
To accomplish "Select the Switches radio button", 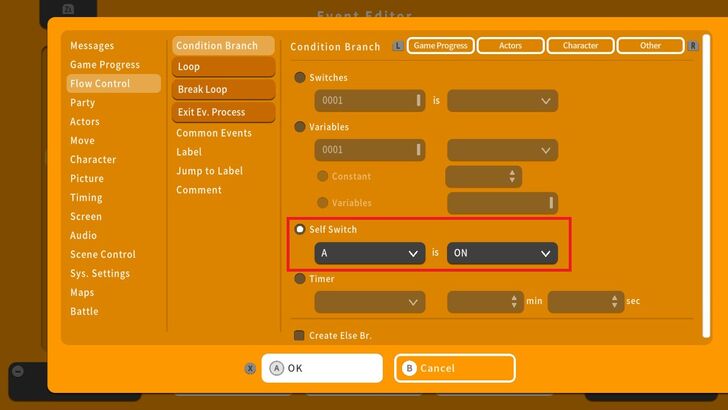I will coord(300,78).
